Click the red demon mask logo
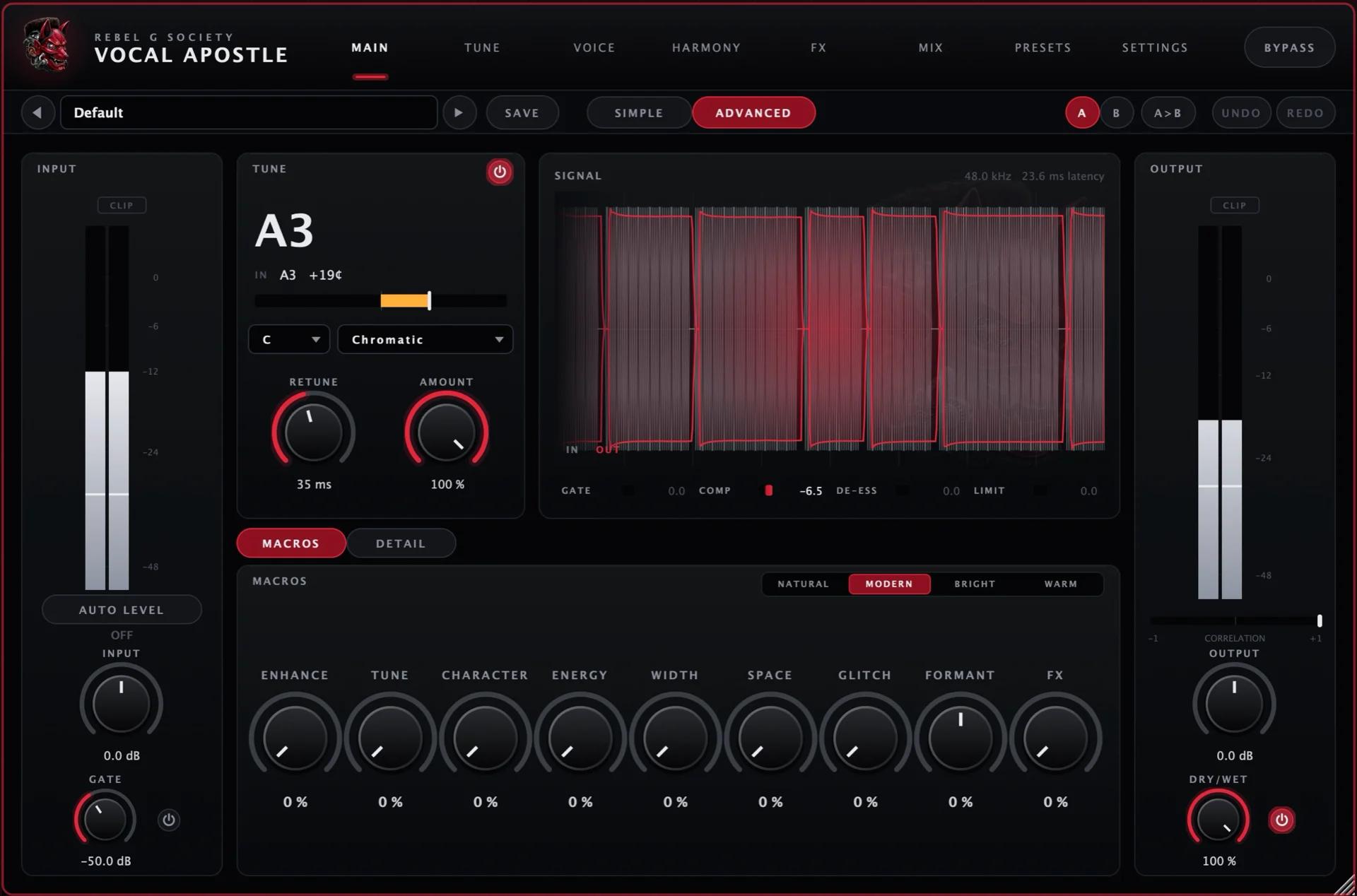Viewport: 1357px width, 896px height. click(47, 45)
